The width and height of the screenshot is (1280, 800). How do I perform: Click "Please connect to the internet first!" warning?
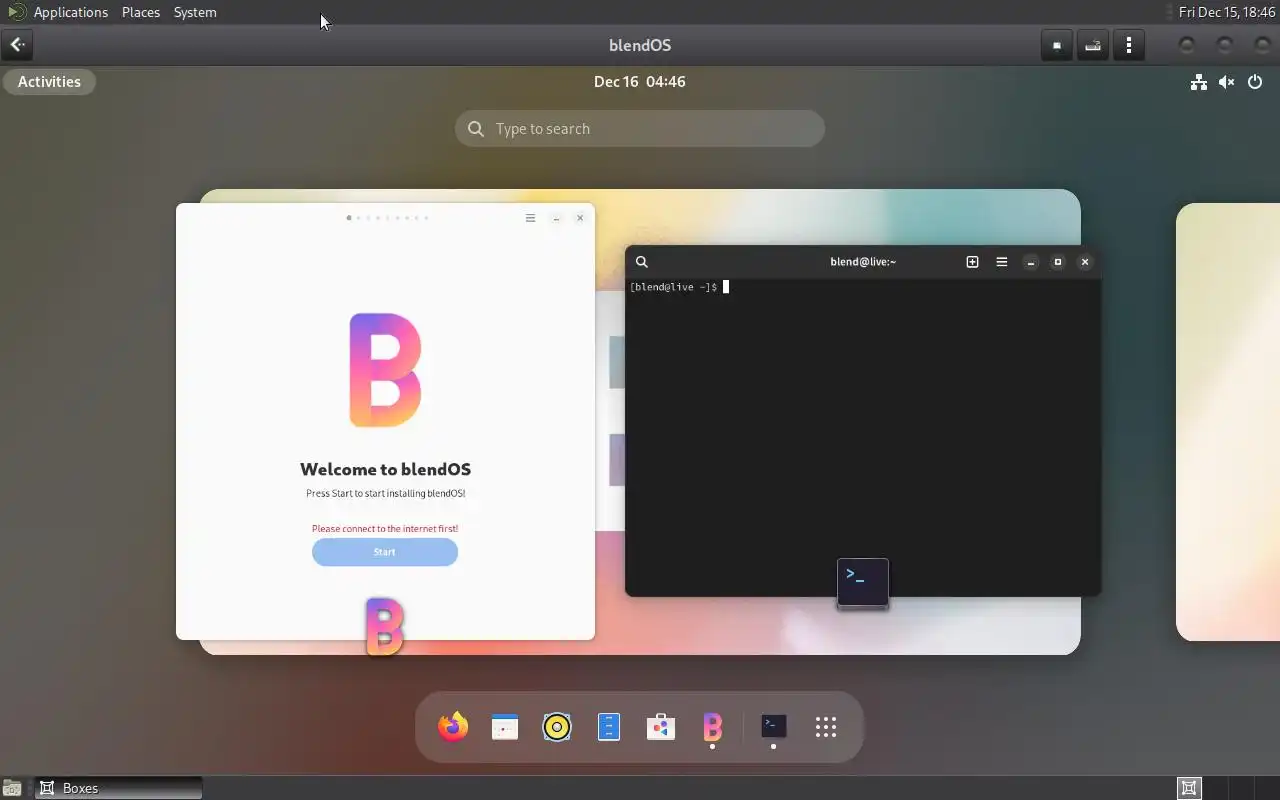point(385,528)
